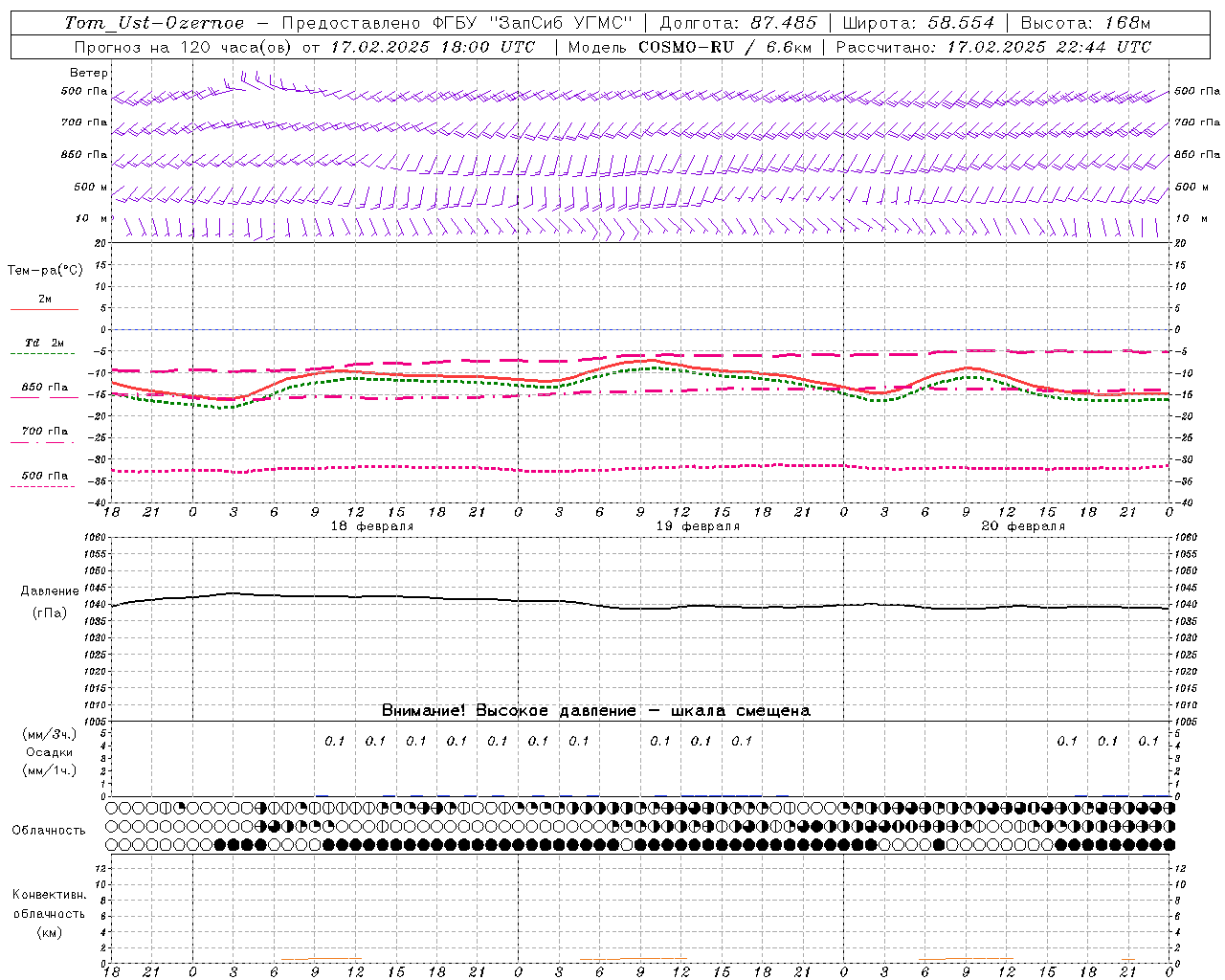
Task: Click 1060 on the left pressure axis
Action: [x=96, y=537]
